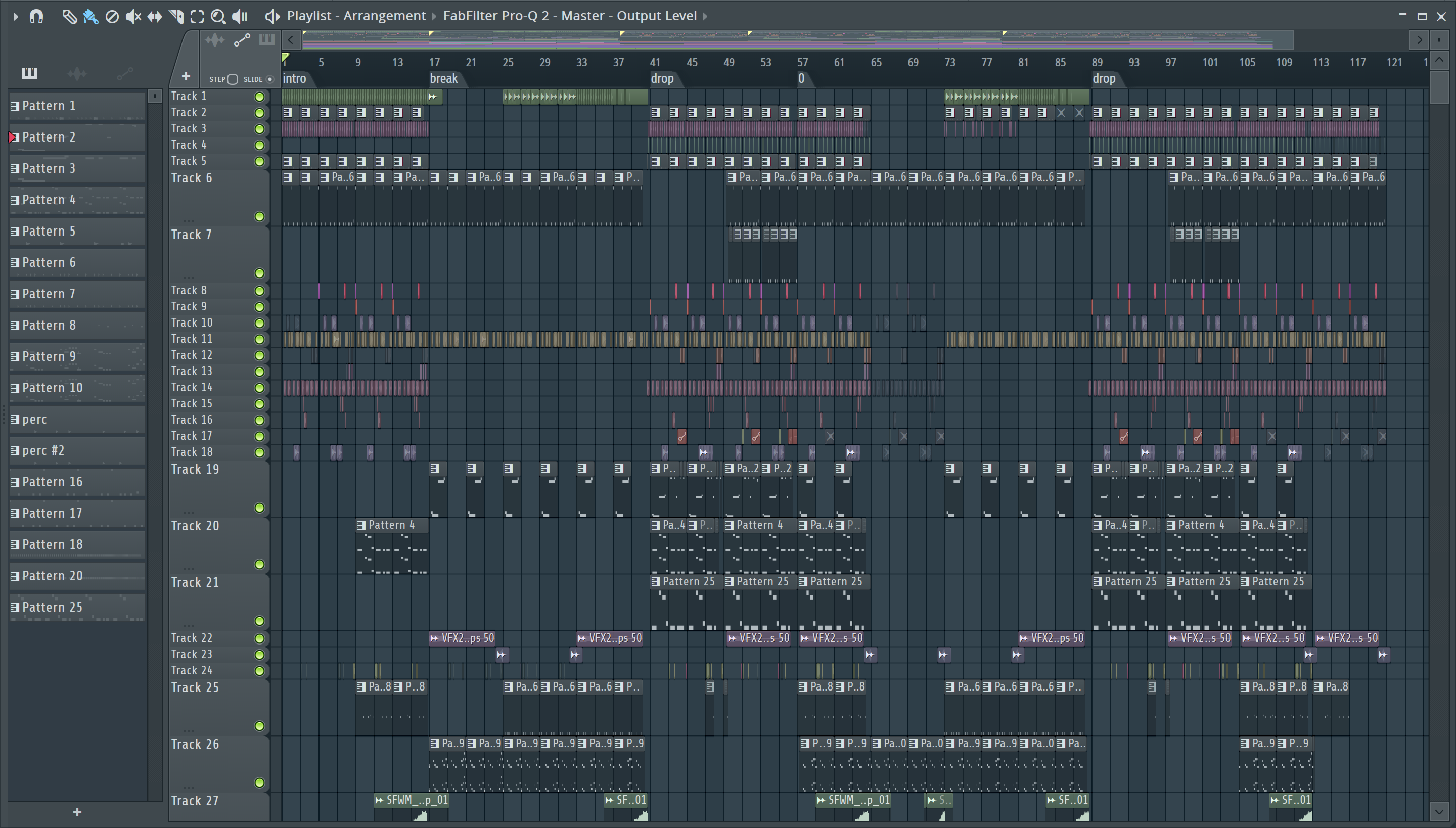
Task: Select perc #2 pattern in the picker
Action: pyautogui.click(x=77, y=450)
